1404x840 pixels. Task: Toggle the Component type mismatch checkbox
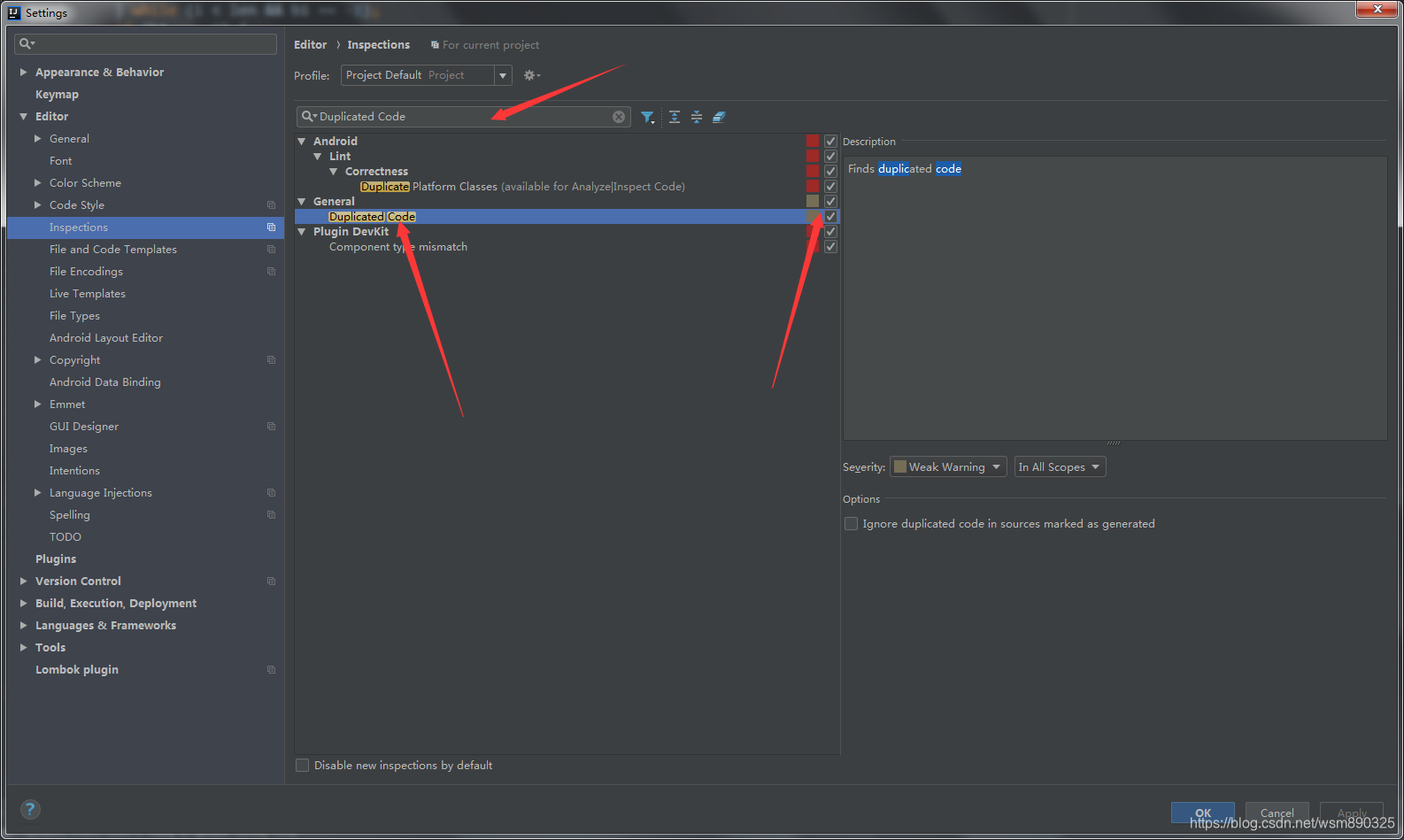830,246
